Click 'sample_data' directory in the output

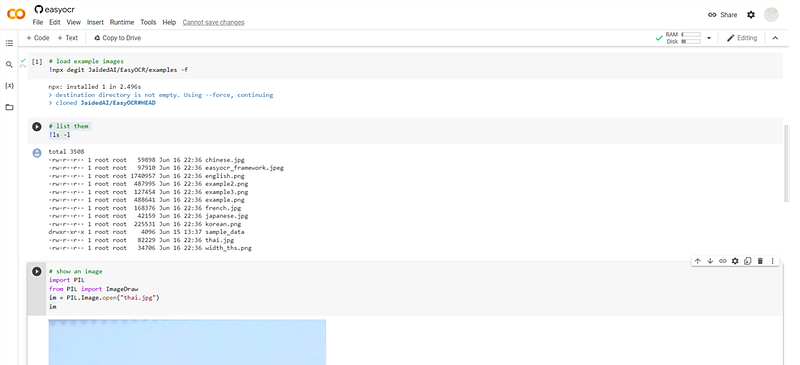pos(224,232)
